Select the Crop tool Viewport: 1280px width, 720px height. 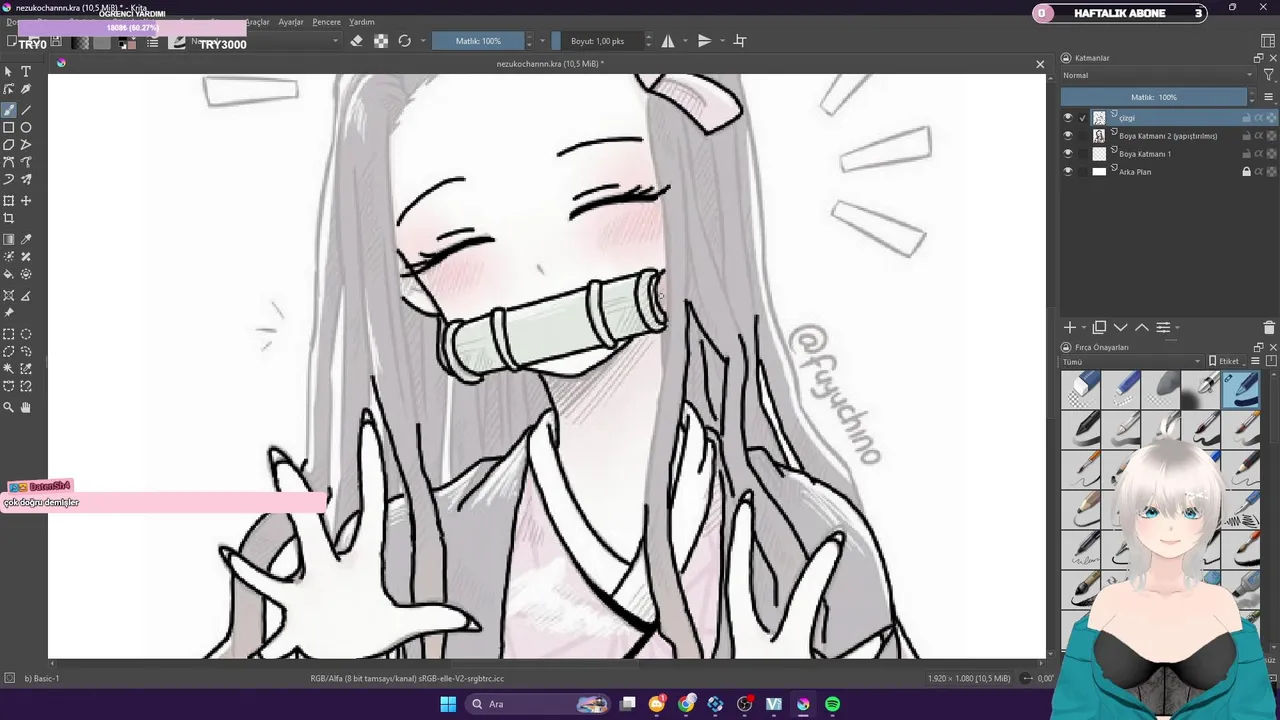9,218
